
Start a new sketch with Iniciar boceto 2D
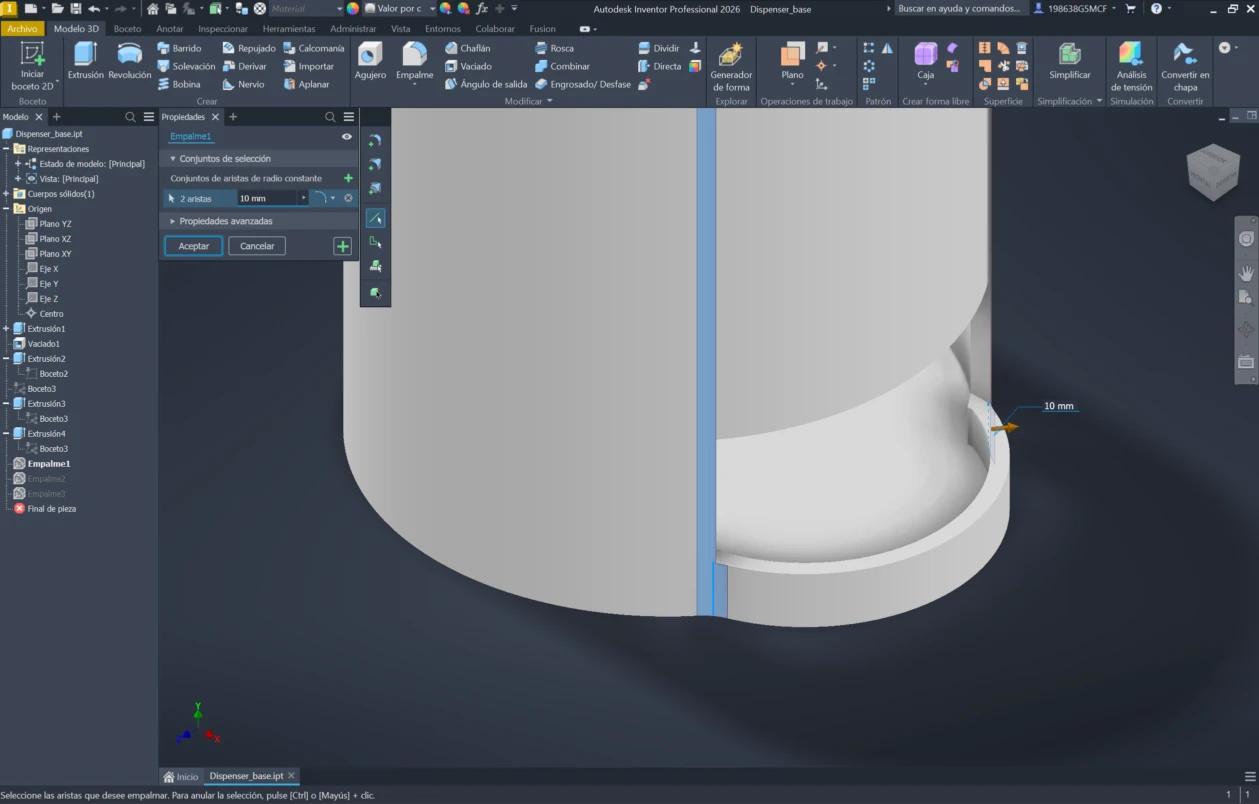coord(33,66)
